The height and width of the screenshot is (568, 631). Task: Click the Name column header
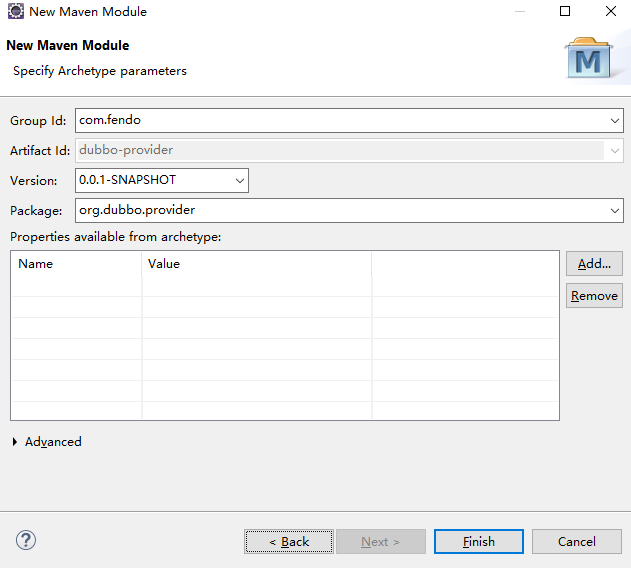pos(76,264)
